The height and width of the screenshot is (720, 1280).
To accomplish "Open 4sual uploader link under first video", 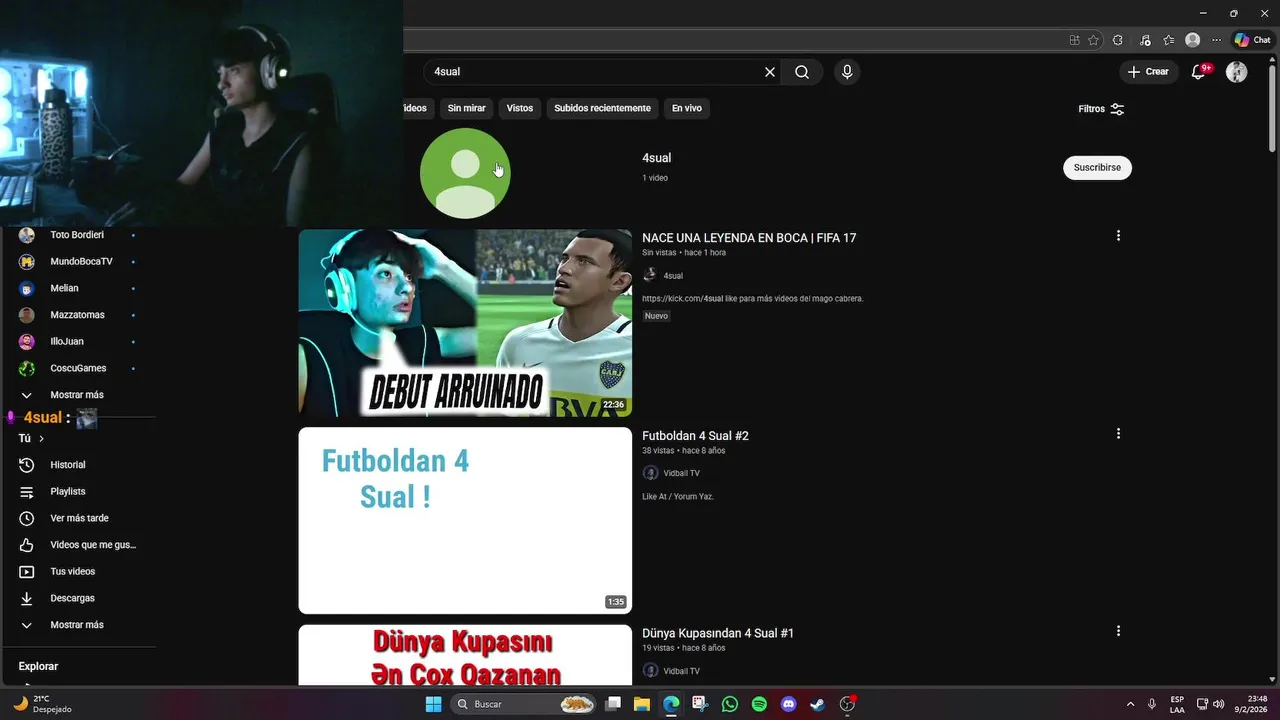I will coord(673,276).
